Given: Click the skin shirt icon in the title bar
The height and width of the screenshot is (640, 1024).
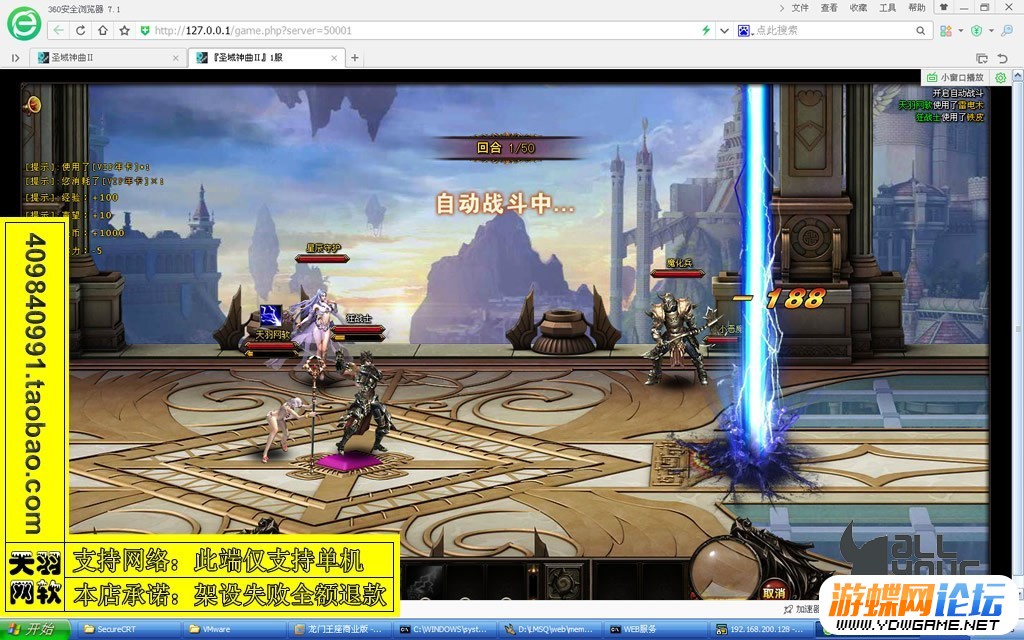Looking at the screenshot, I should click(x=944, y=7).
